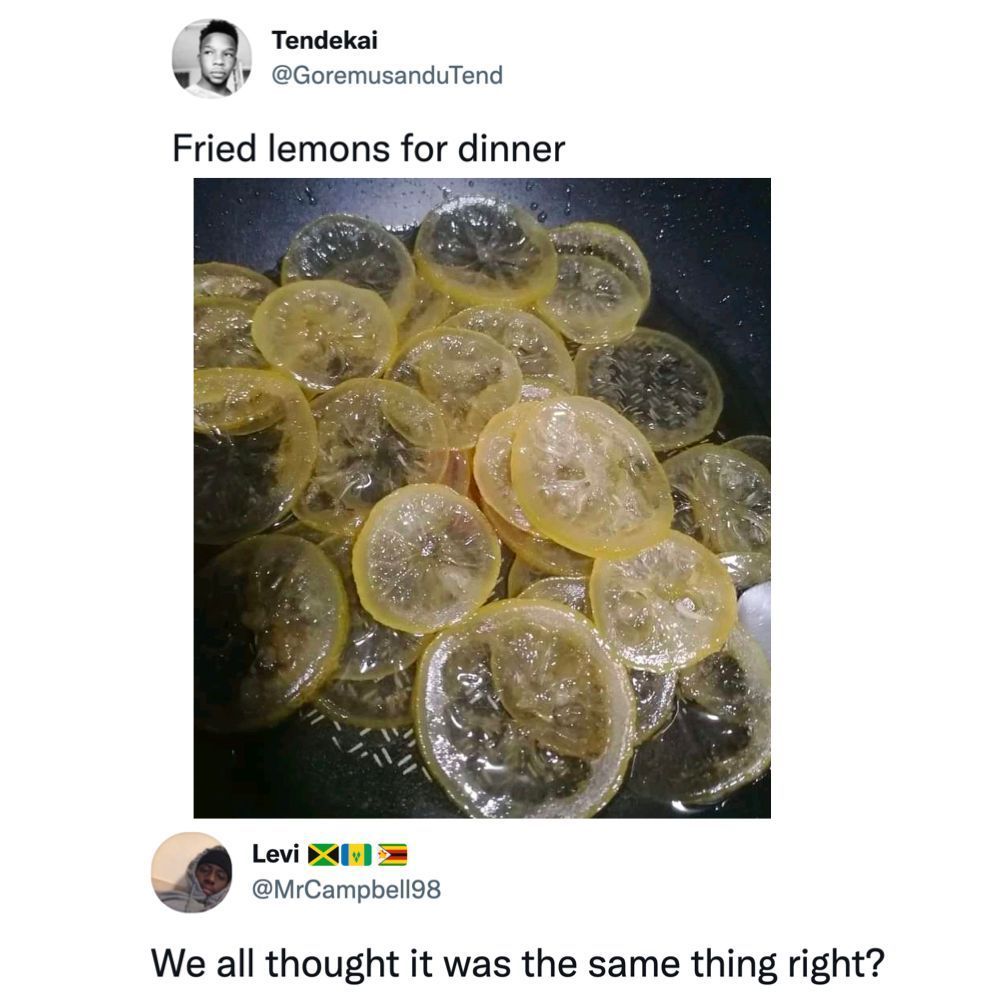Click the word 'dinner' in the tweet
Screen dimensions: 1000x1000
(511, 150)
